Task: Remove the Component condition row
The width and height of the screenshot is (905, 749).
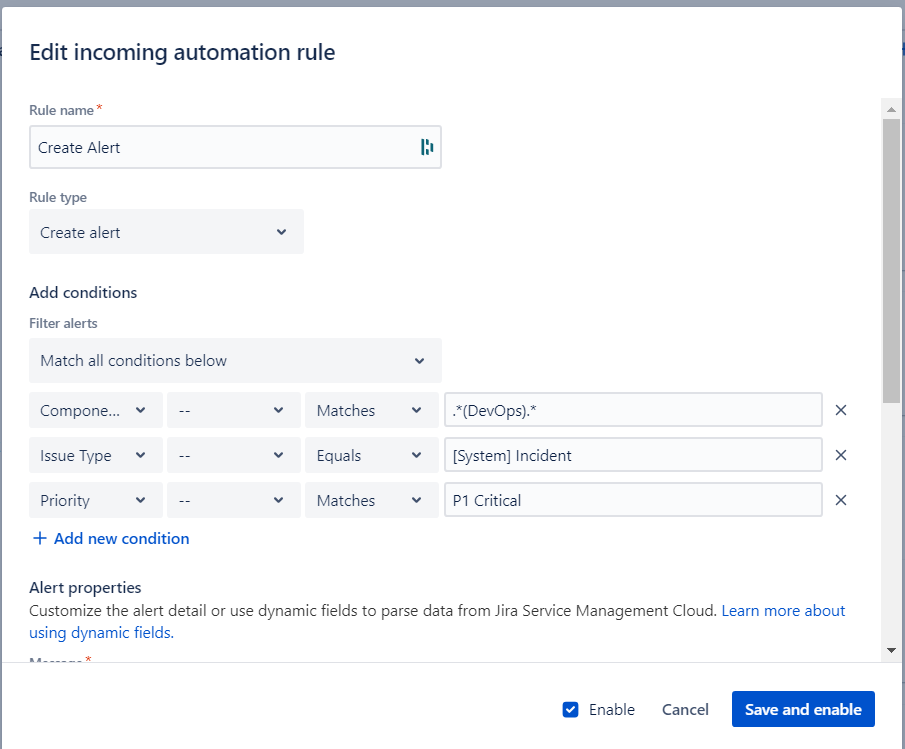Action: [x=840, y=410]
